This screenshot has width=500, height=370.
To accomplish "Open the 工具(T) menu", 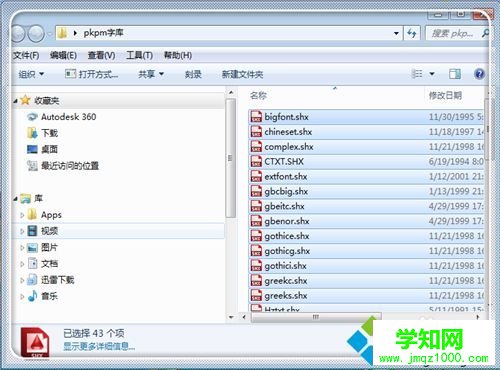I will pos(139,55).
